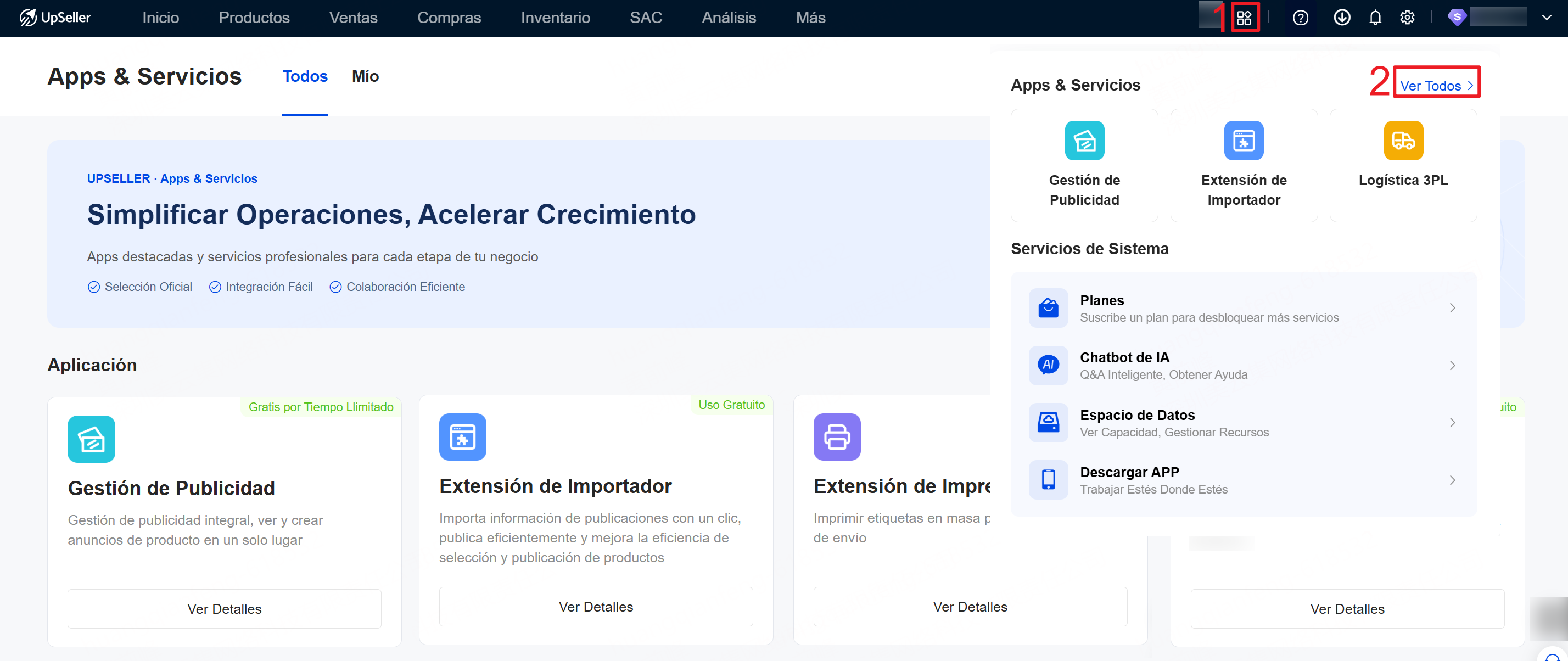This screenshot has width=1568, height=661.
Task: Click the Gestión de Publicidad card title
Action: pos(171,488)
